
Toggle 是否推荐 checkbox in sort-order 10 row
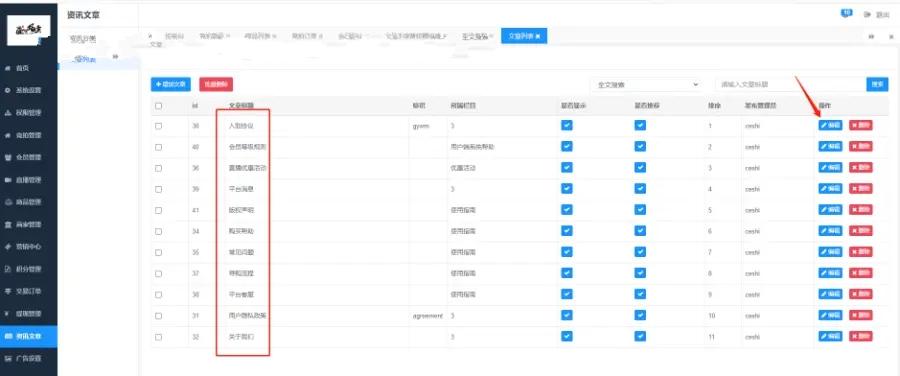pyautogui.click(x=640, y=315)
